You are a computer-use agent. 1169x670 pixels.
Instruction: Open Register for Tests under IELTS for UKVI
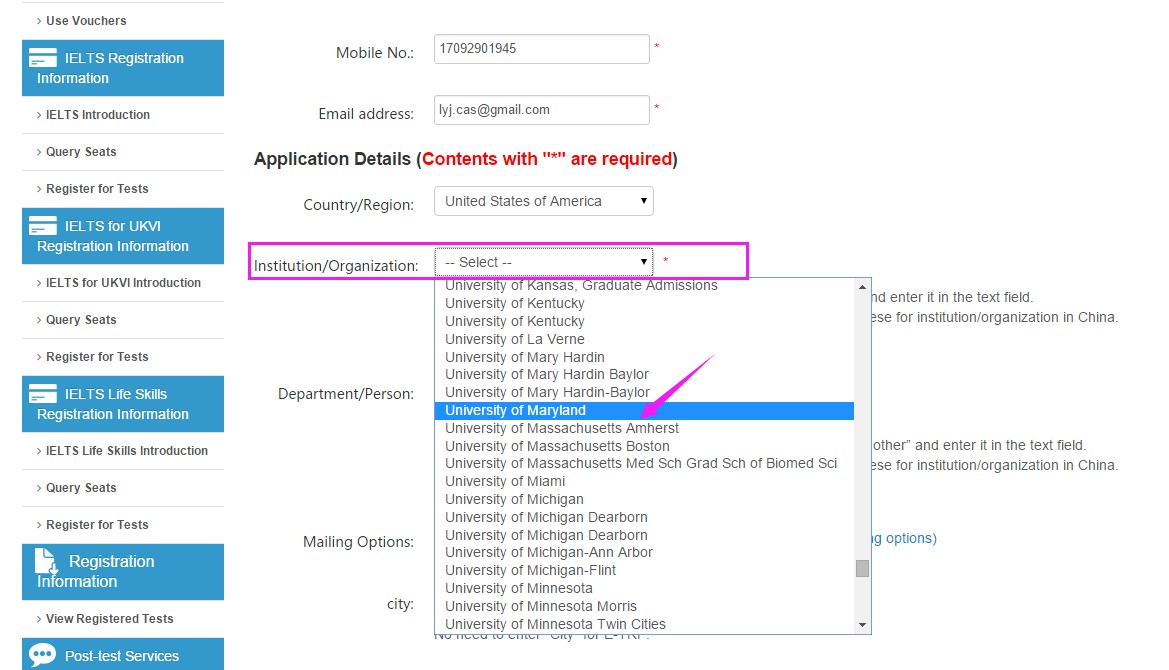coord(97,357)
